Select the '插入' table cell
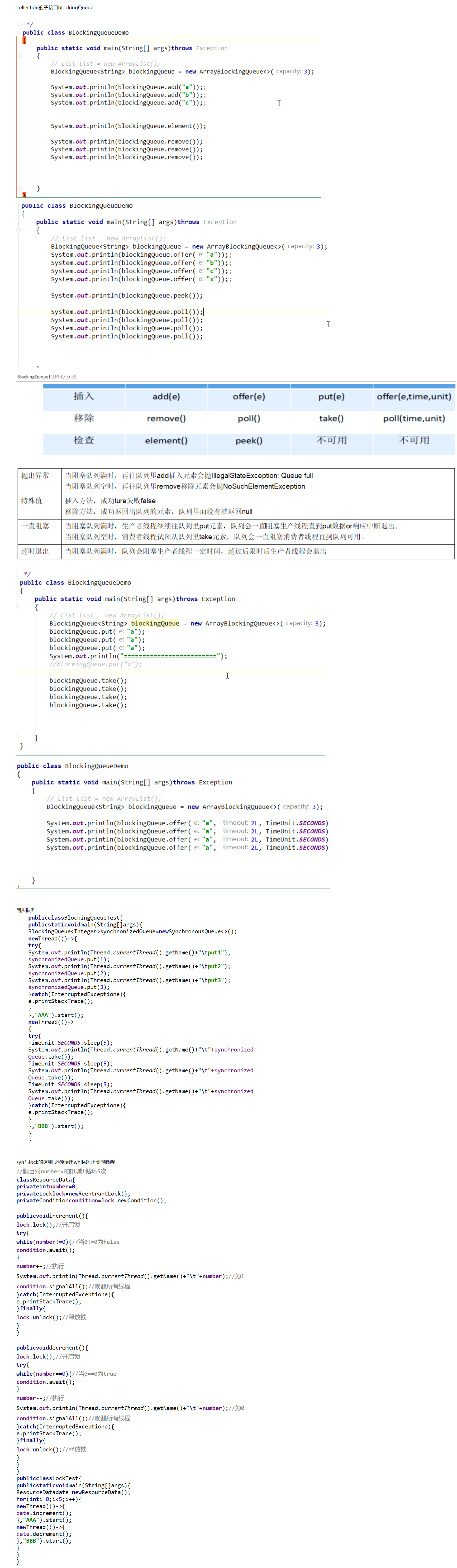Image resolution: width=457 pixels, height=1568 pixels. (x=84, y=396)
